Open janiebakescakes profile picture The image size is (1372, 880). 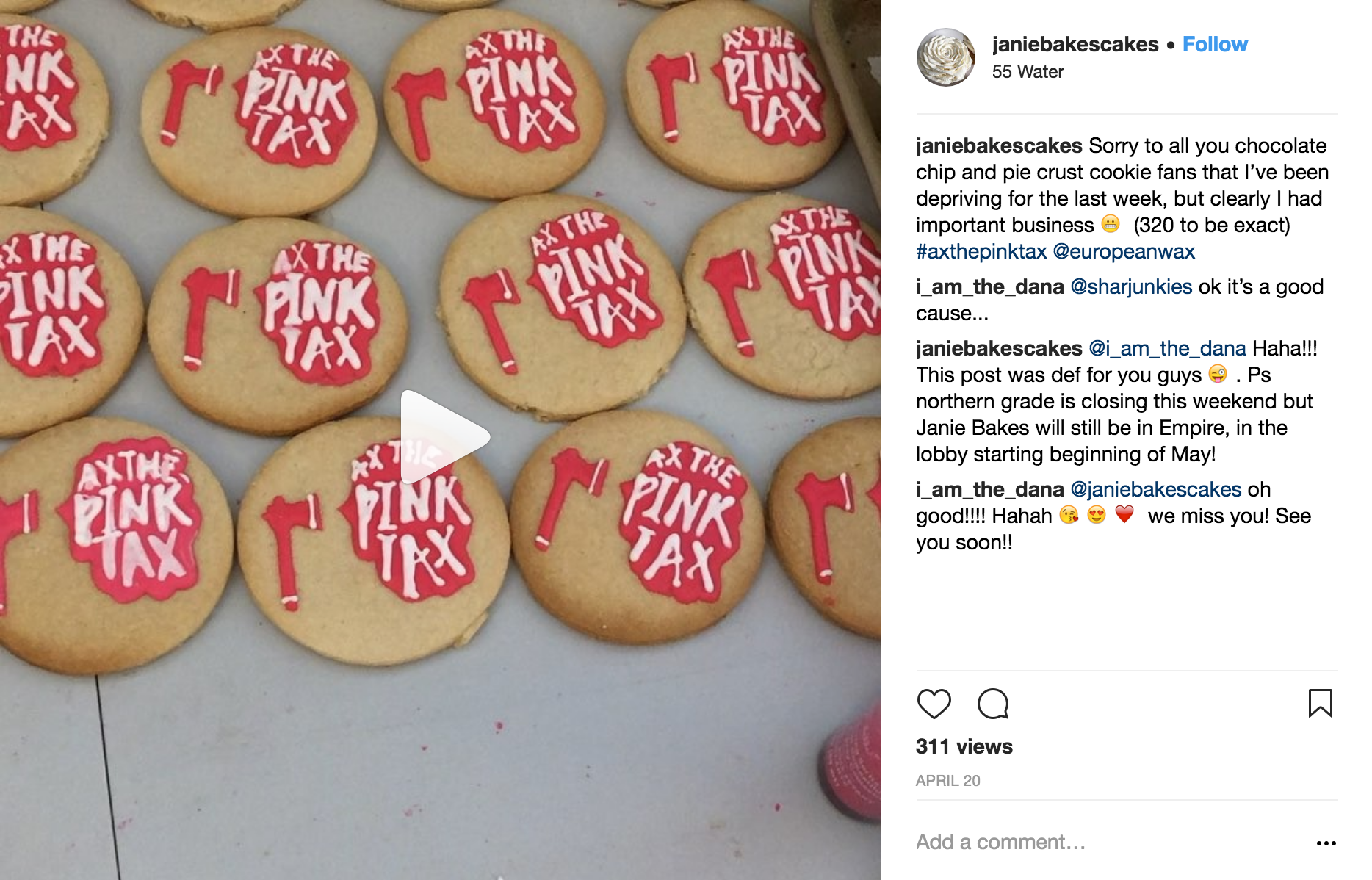click(x=946, y=57)
